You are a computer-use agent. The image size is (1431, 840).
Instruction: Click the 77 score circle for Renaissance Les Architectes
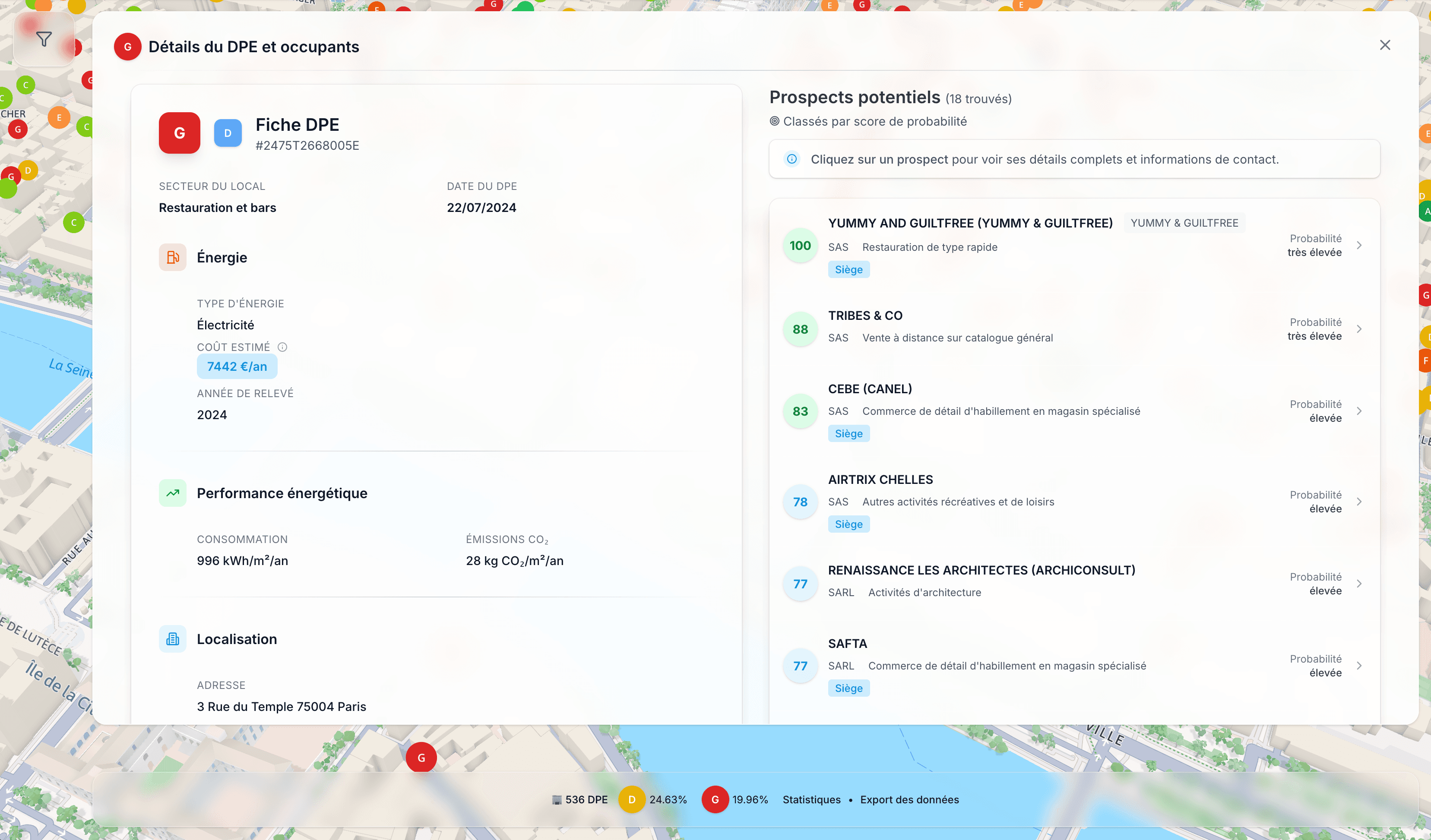pyautogui.click(x=800, y=584)
